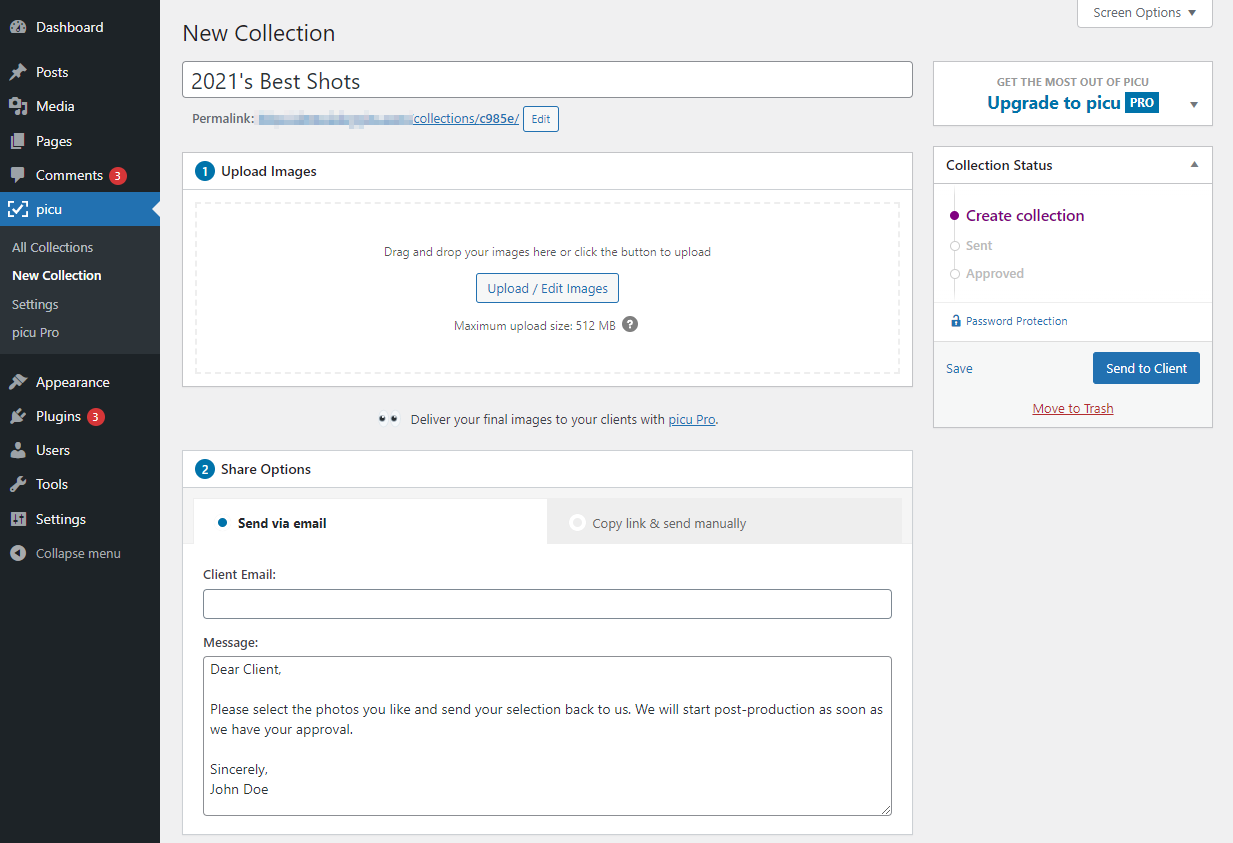Click the Dashboard gauge icon in sidebar

(x=18, y=28)
